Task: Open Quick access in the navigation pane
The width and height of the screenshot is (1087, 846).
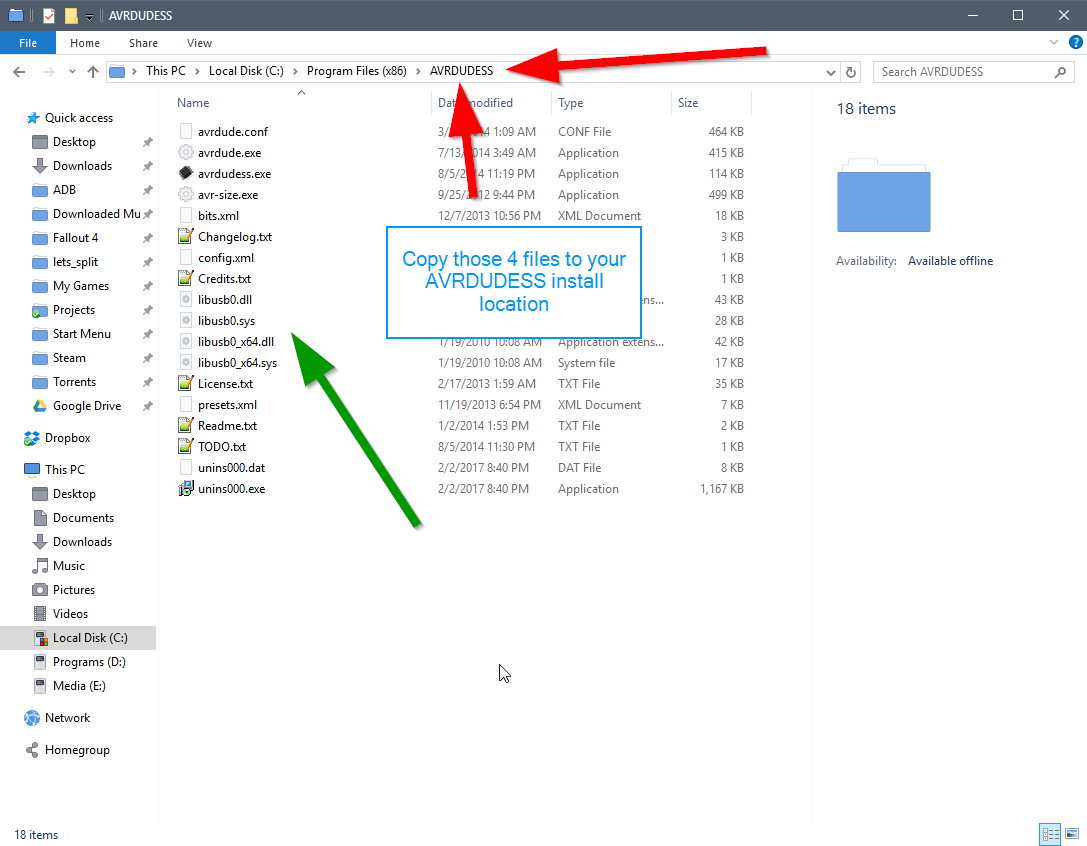Action: [78, 118]
